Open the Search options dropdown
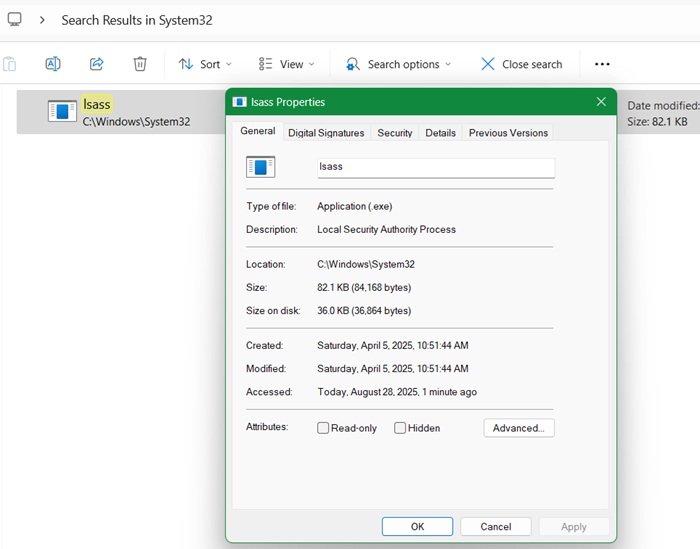700x549 pixels. tap(398, 64)
